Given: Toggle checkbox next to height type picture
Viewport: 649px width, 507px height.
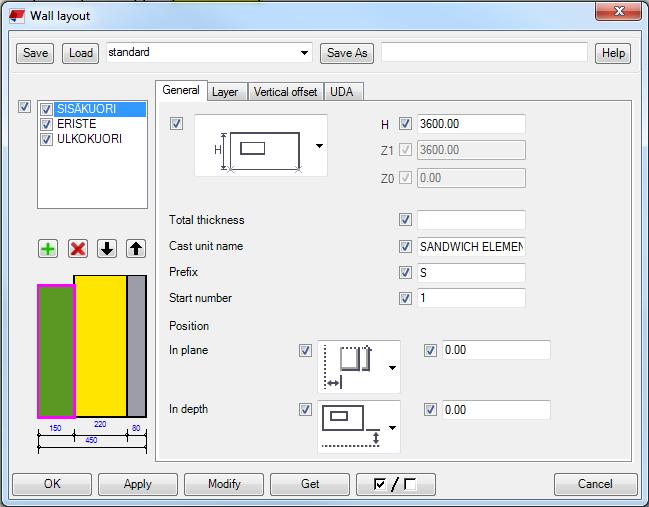Looking at the screenshot, I should [x=177, y=123].
